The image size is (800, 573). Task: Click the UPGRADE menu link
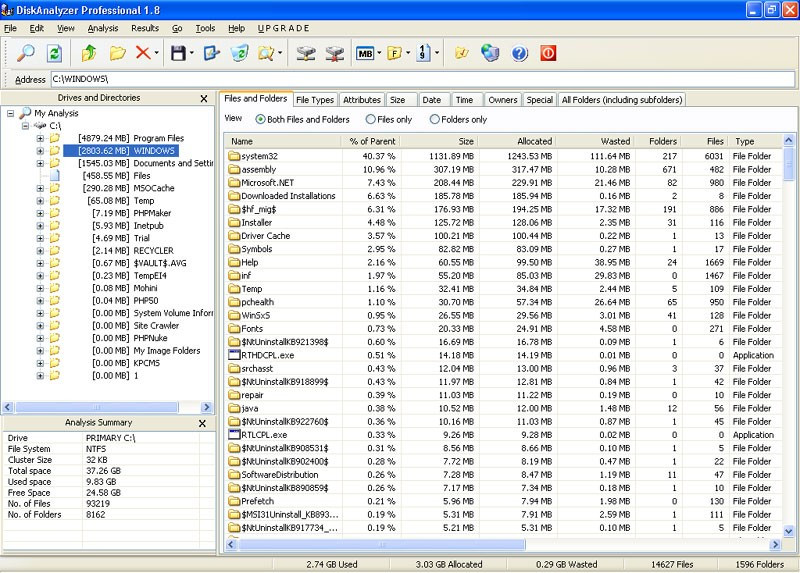(x=283, y=29)
